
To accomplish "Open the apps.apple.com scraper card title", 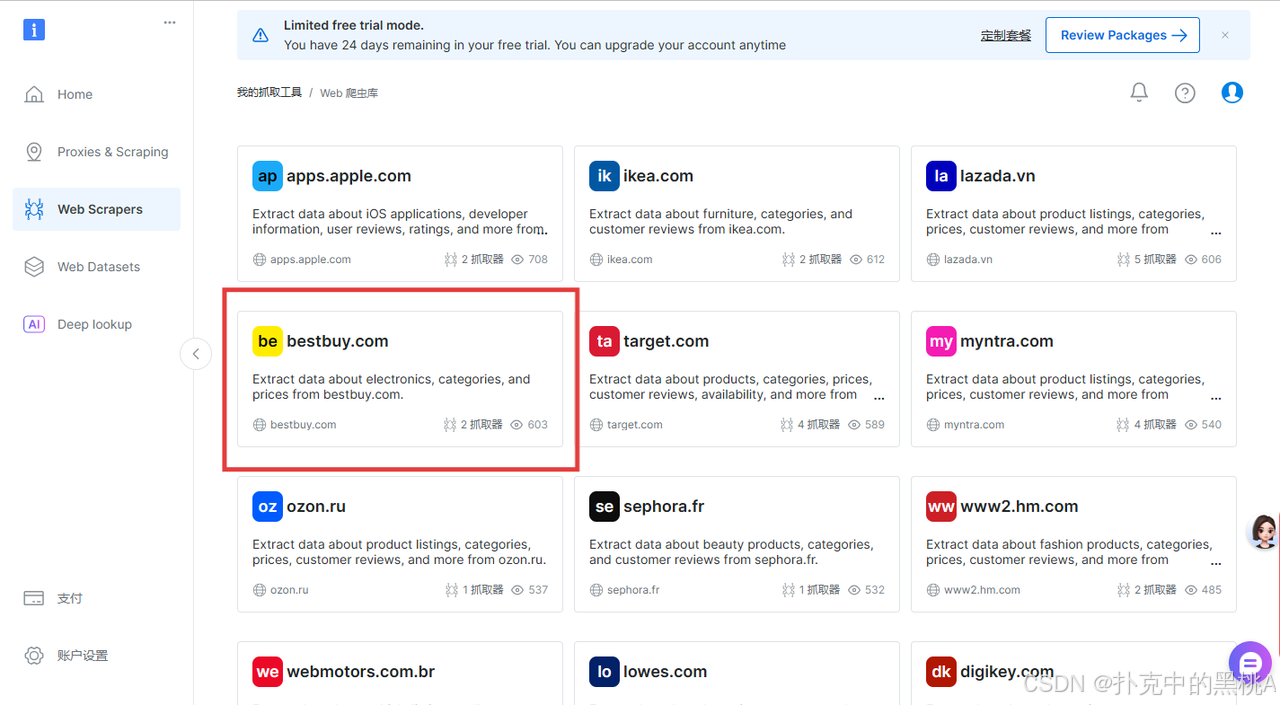I will [349, 176].
